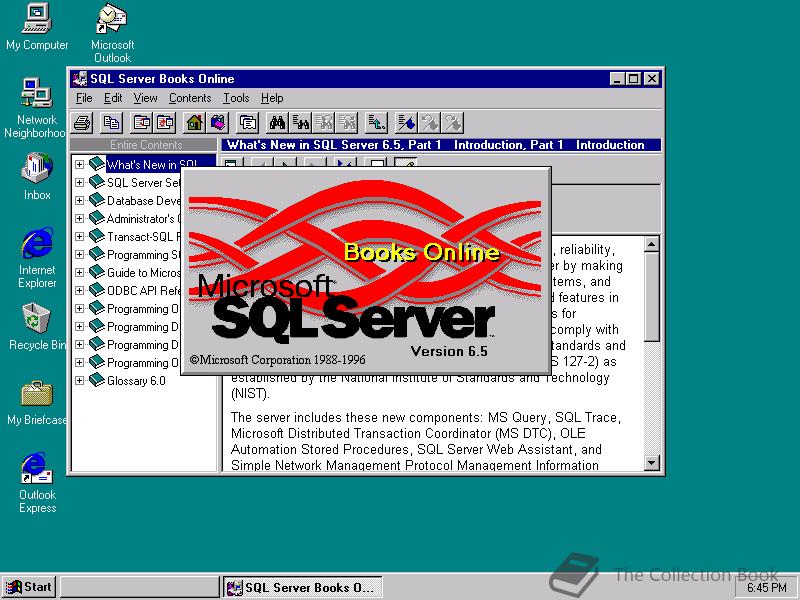This screenshot has height=600, width=800.
Task: Click SQL Server Books O... taskbar button
Action: click(303, 587)
